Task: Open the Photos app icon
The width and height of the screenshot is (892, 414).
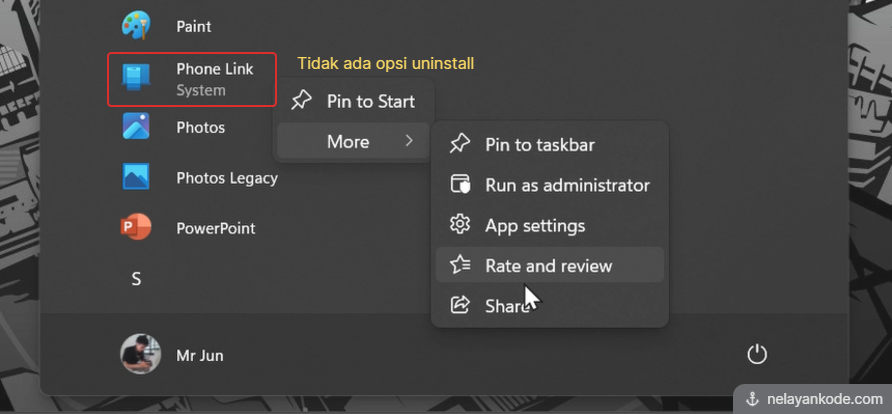Action: 136,127
